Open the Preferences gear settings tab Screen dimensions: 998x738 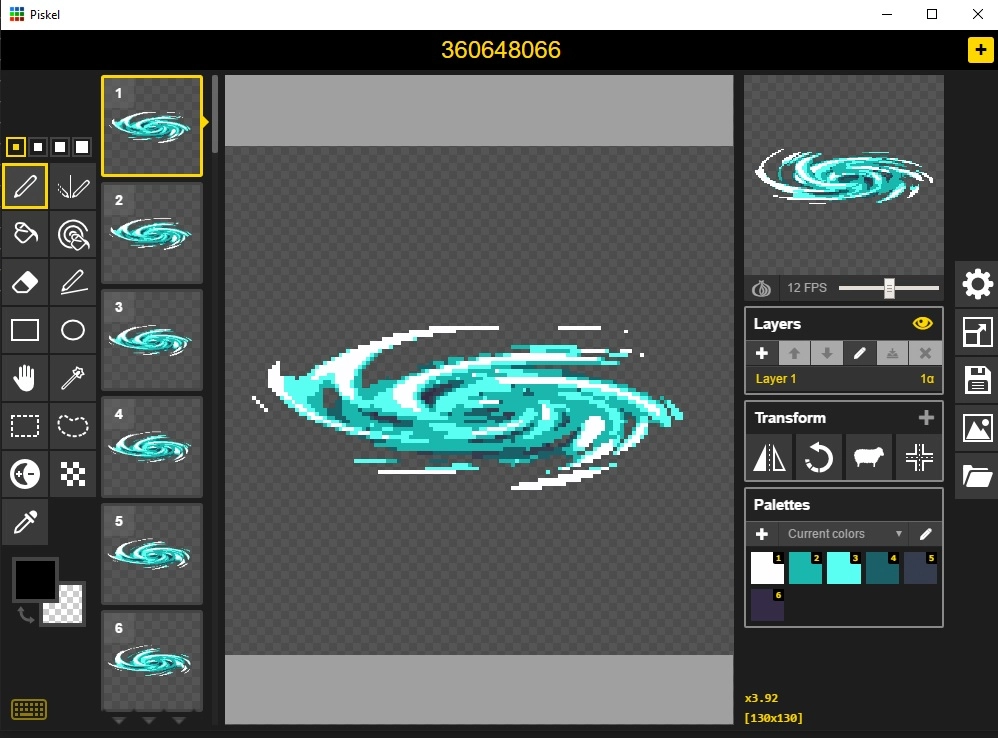[976, 284]
